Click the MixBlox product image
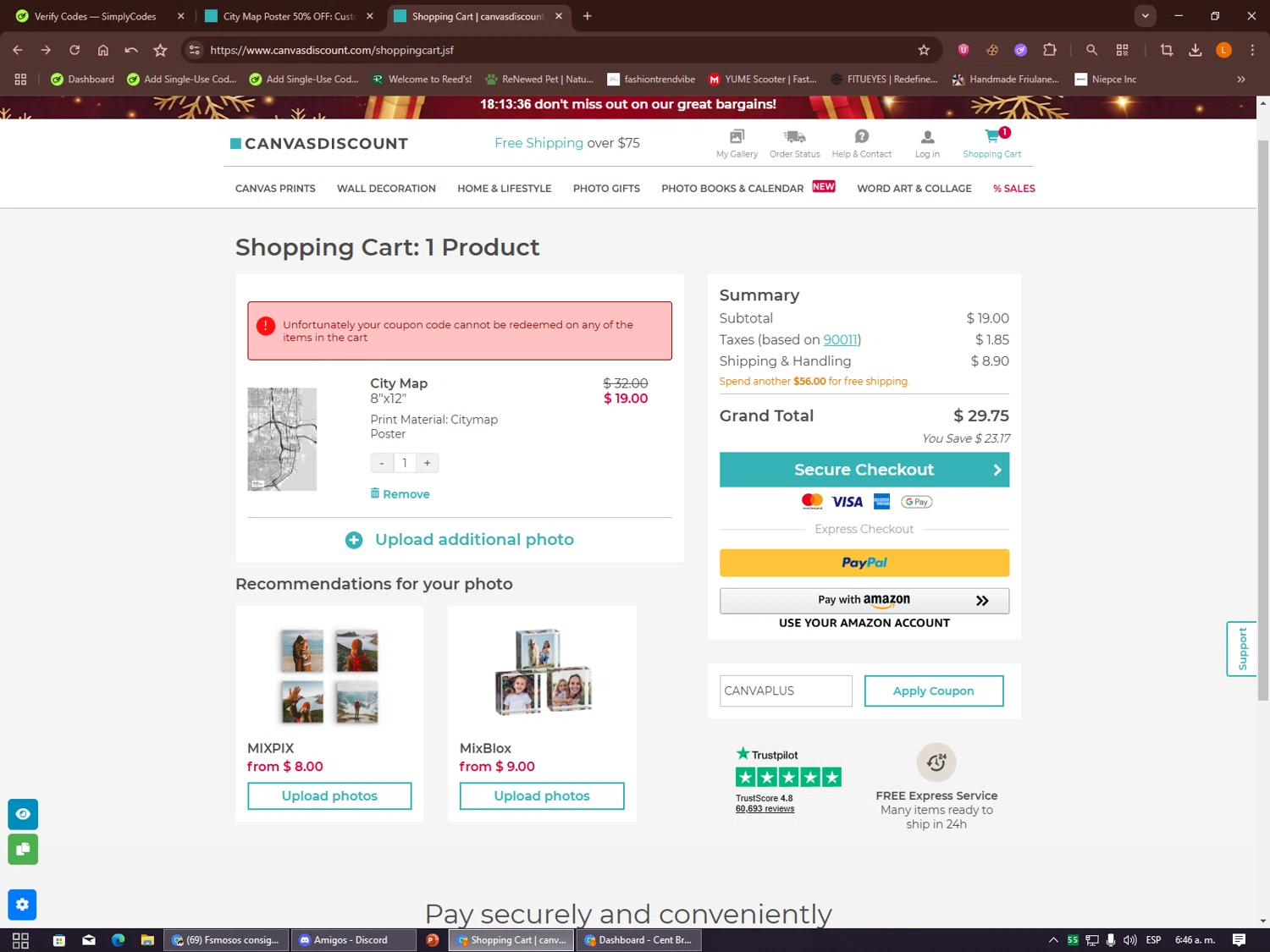Screen dimensions: 1270x952 [542, 673]
